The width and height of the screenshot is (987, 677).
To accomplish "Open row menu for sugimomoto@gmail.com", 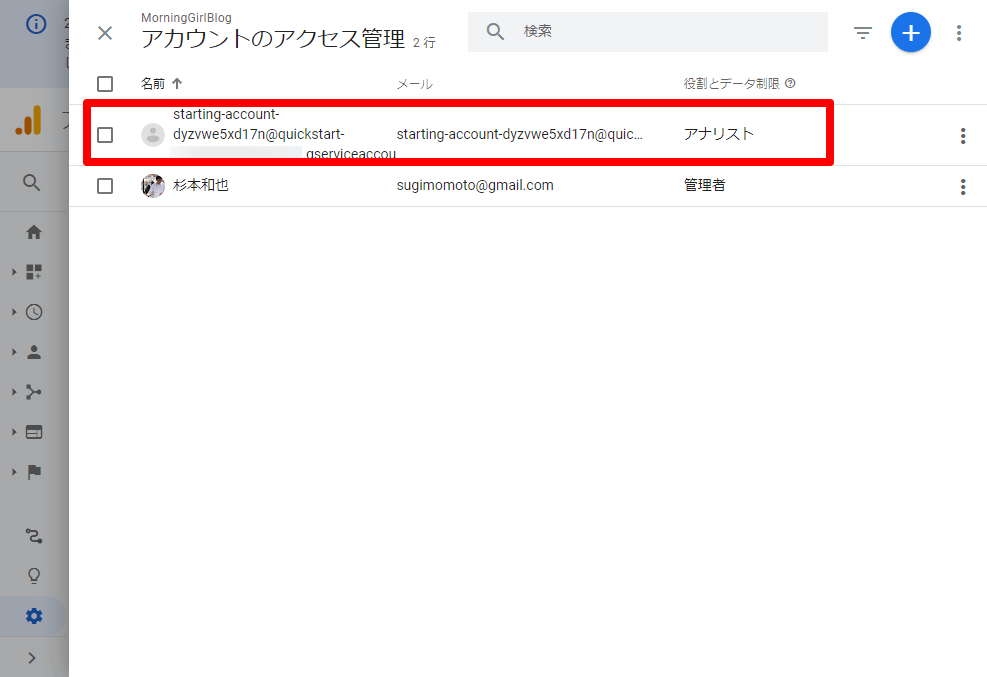I will tap(962, 186).
